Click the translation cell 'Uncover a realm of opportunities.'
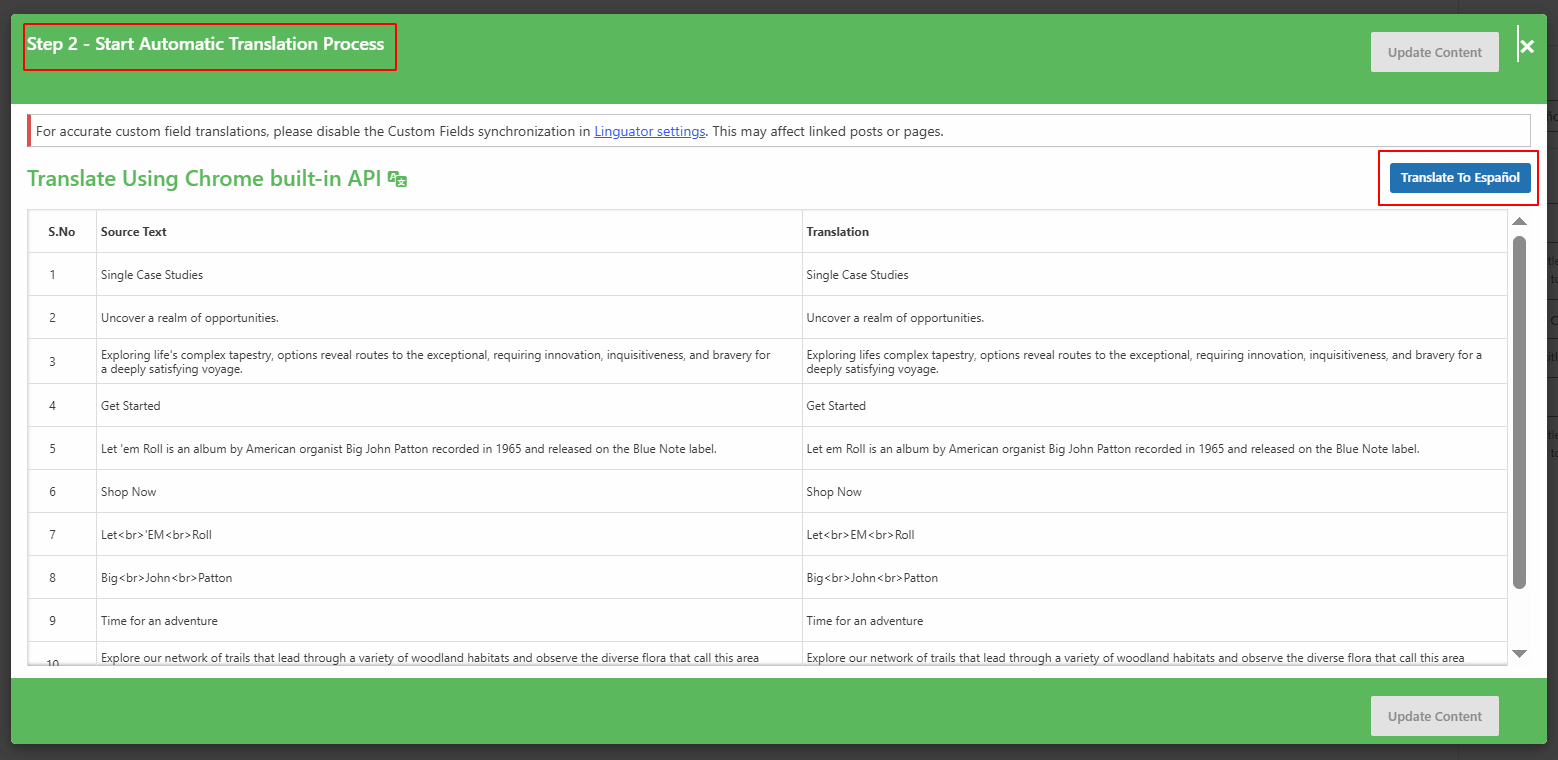Viewport: 1558px width, 760px height. (895, 317)
